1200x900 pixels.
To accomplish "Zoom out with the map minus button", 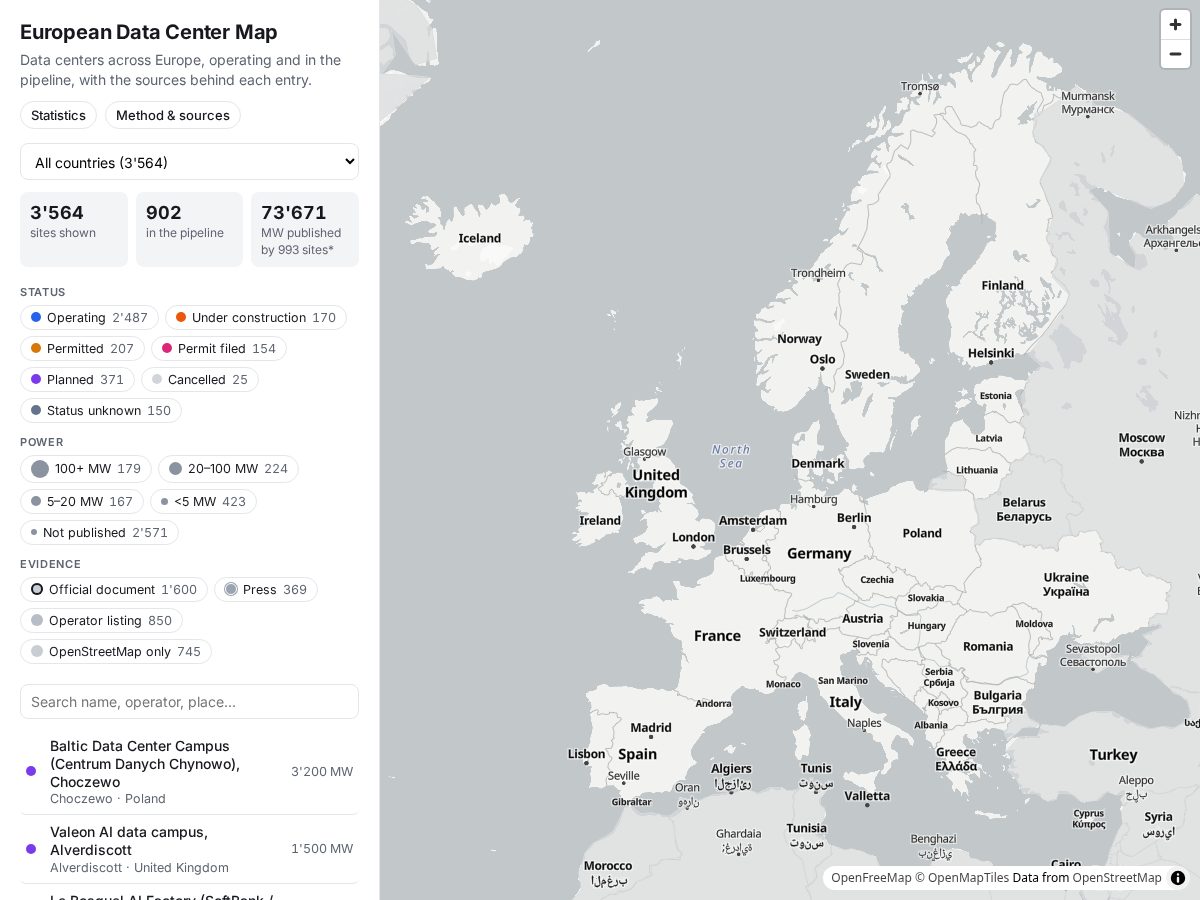I will tap(1175, 54).
